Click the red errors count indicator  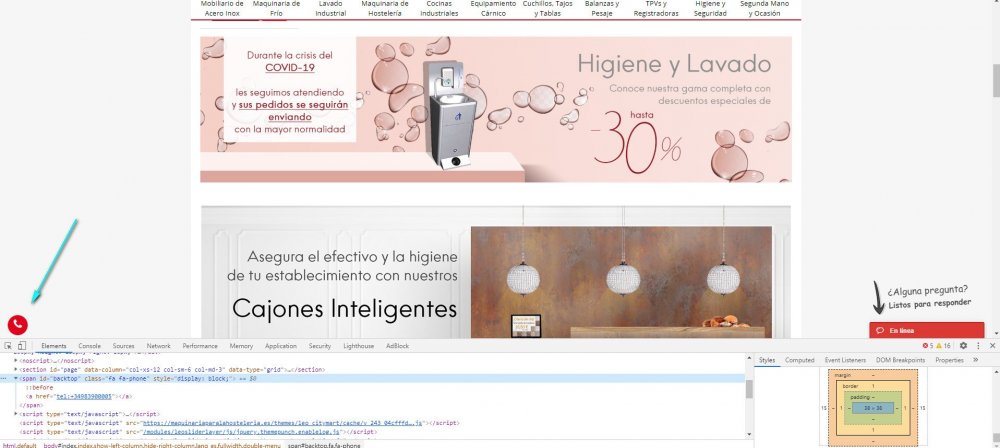[928, 345]
